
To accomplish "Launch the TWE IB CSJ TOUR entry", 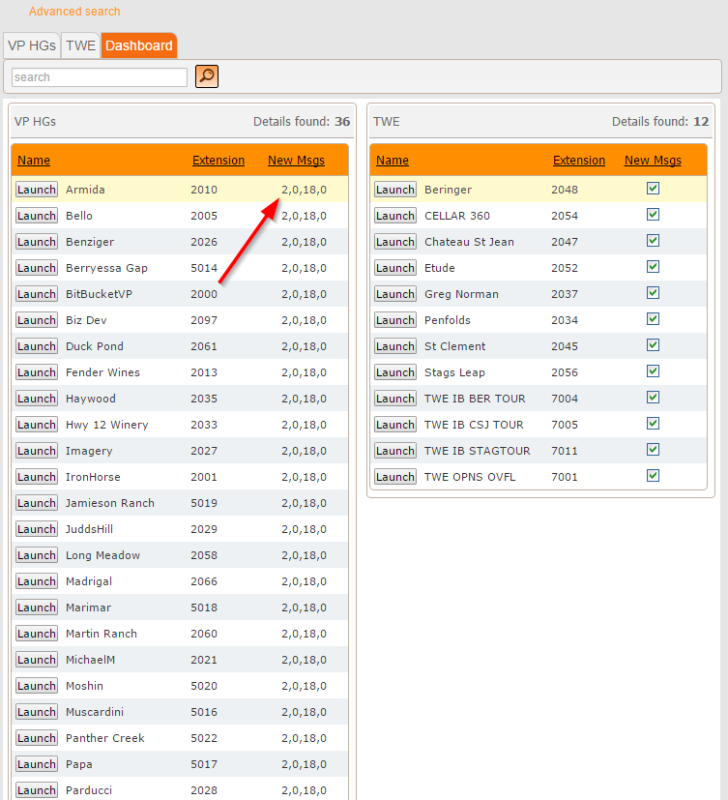I will click(395, 424).
